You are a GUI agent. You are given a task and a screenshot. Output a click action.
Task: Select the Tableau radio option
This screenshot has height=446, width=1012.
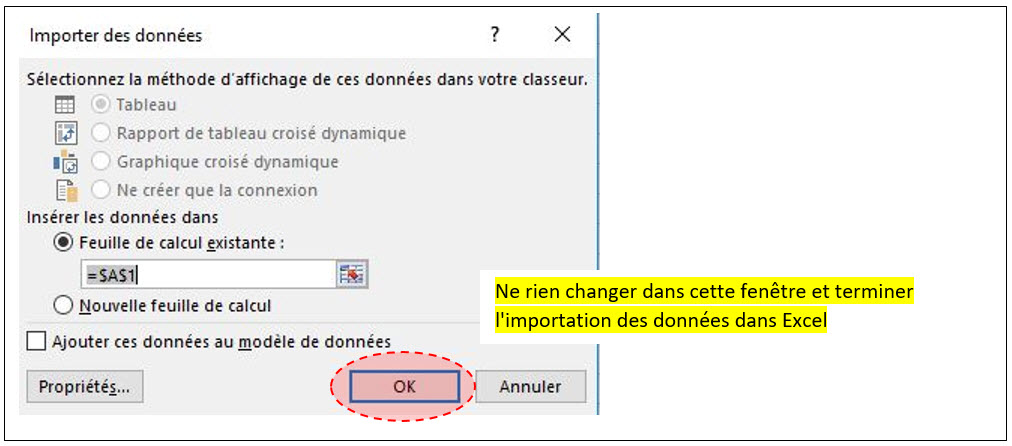(x=101, y=104)
